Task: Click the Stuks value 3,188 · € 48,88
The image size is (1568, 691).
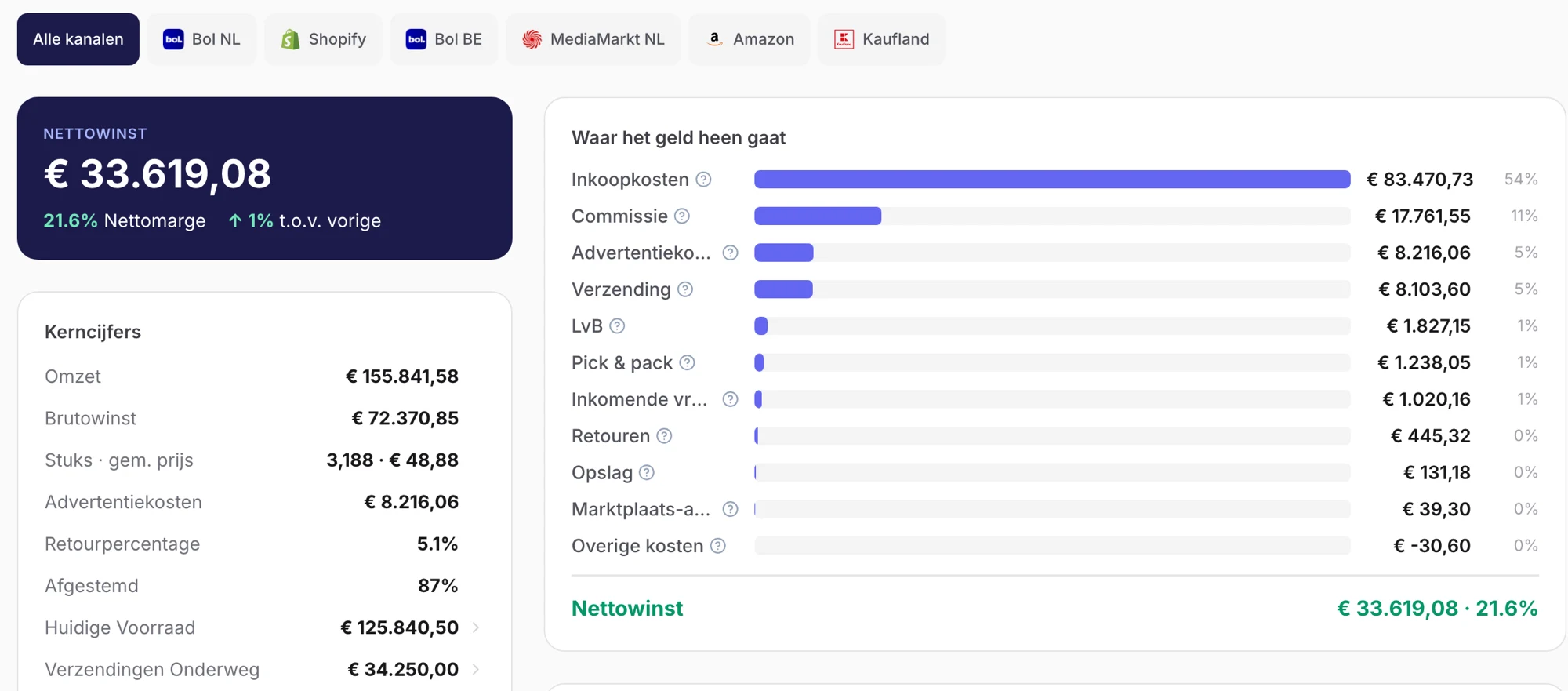Action: pos(393,460)
